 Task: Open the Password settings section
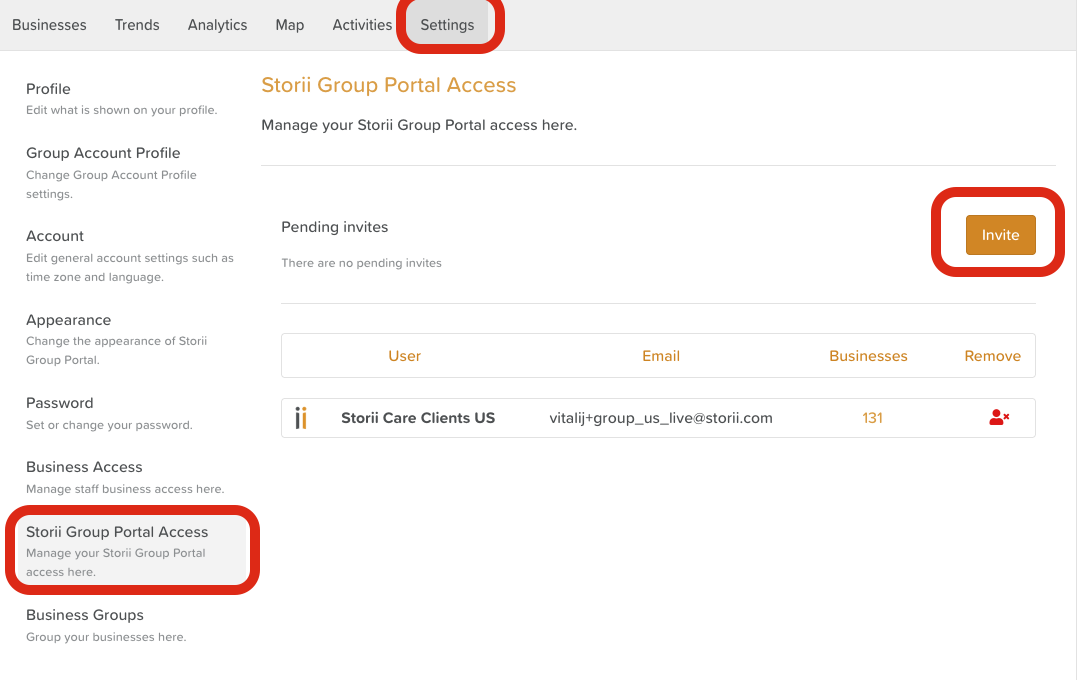point(59,403)
